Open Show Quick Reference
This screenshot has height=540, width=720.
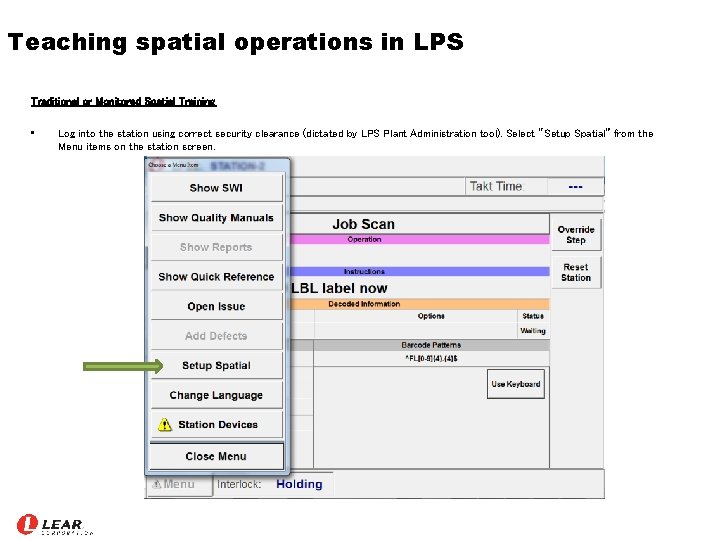point(216,277)
